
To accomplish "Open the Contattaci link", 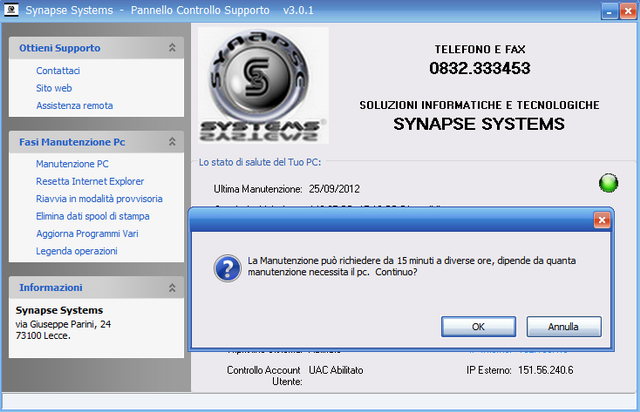I will pyautogui.click(x=58, y=71).
